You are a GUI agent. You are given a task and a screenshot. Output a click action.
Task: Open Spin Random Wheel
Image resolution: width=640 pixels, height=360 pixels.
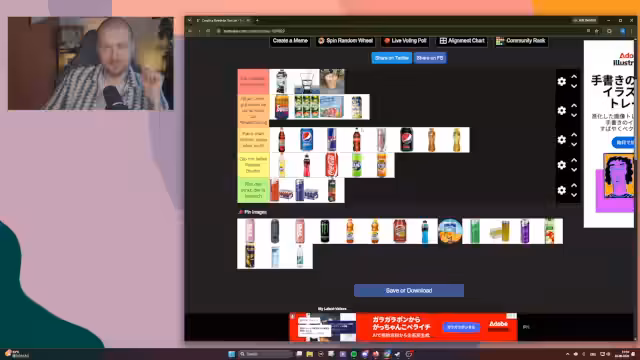[346, 41]
